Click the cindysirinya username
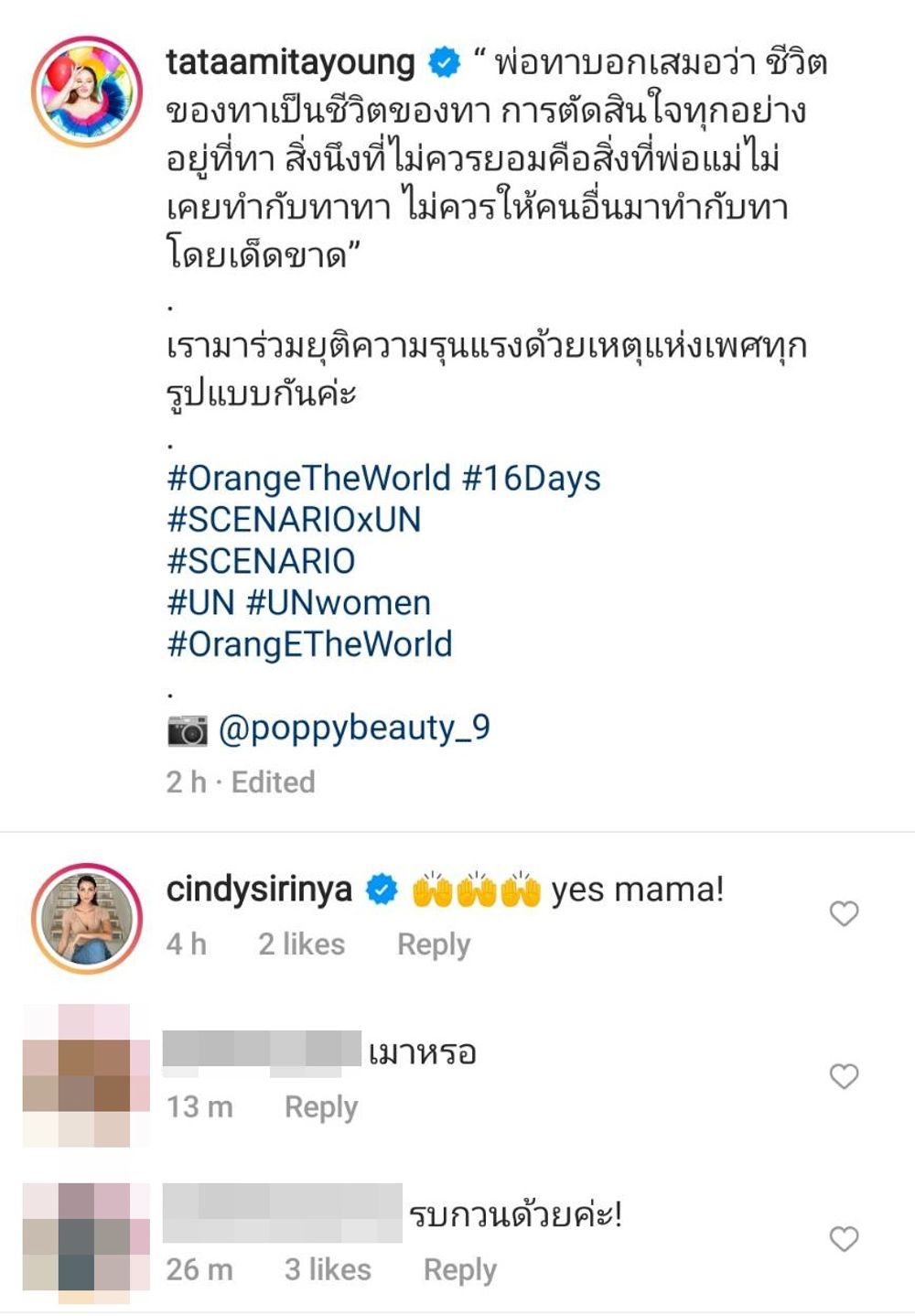 pos(259,890)
